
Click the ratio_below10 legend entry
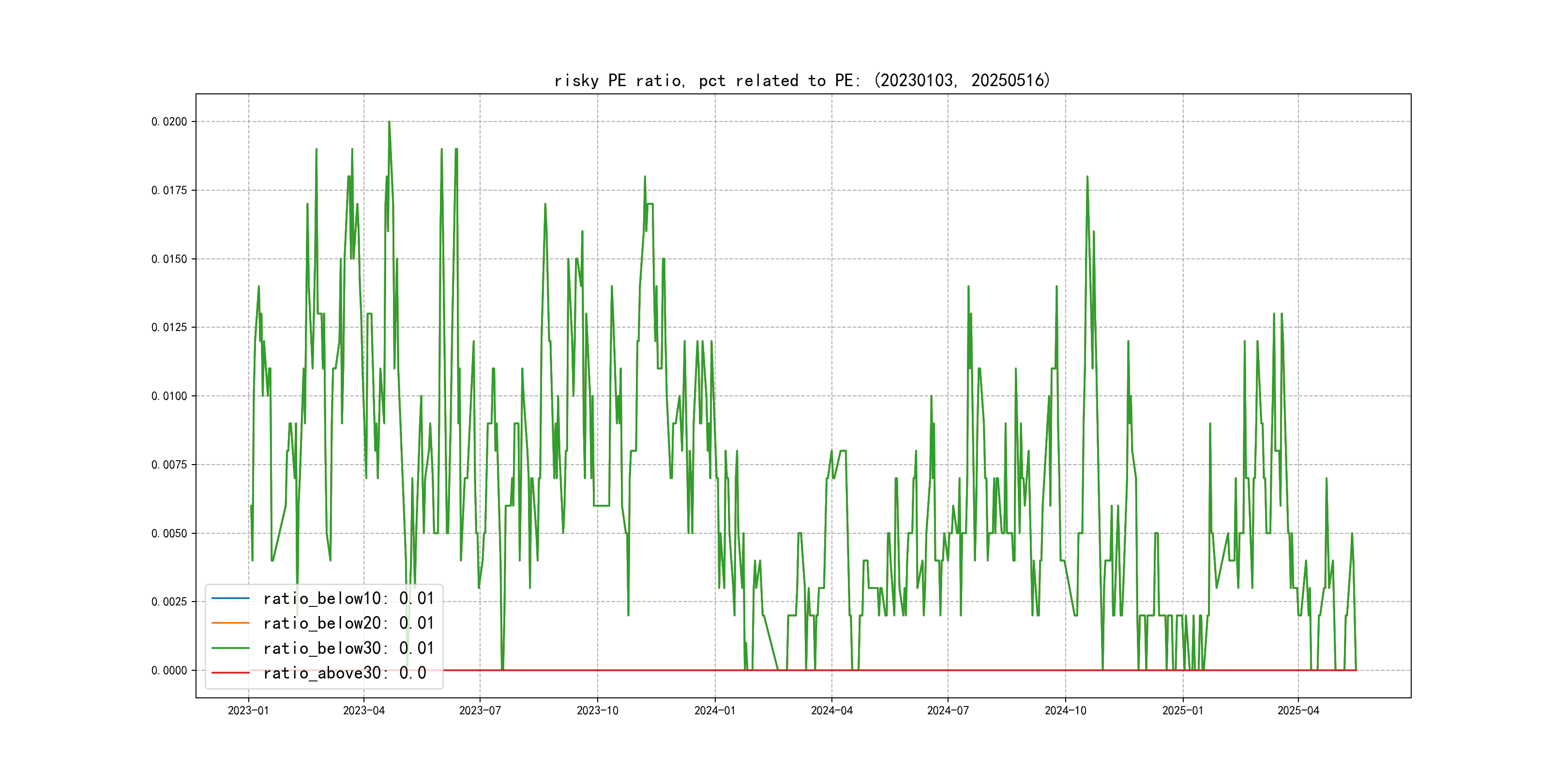(x=348, y=598)
